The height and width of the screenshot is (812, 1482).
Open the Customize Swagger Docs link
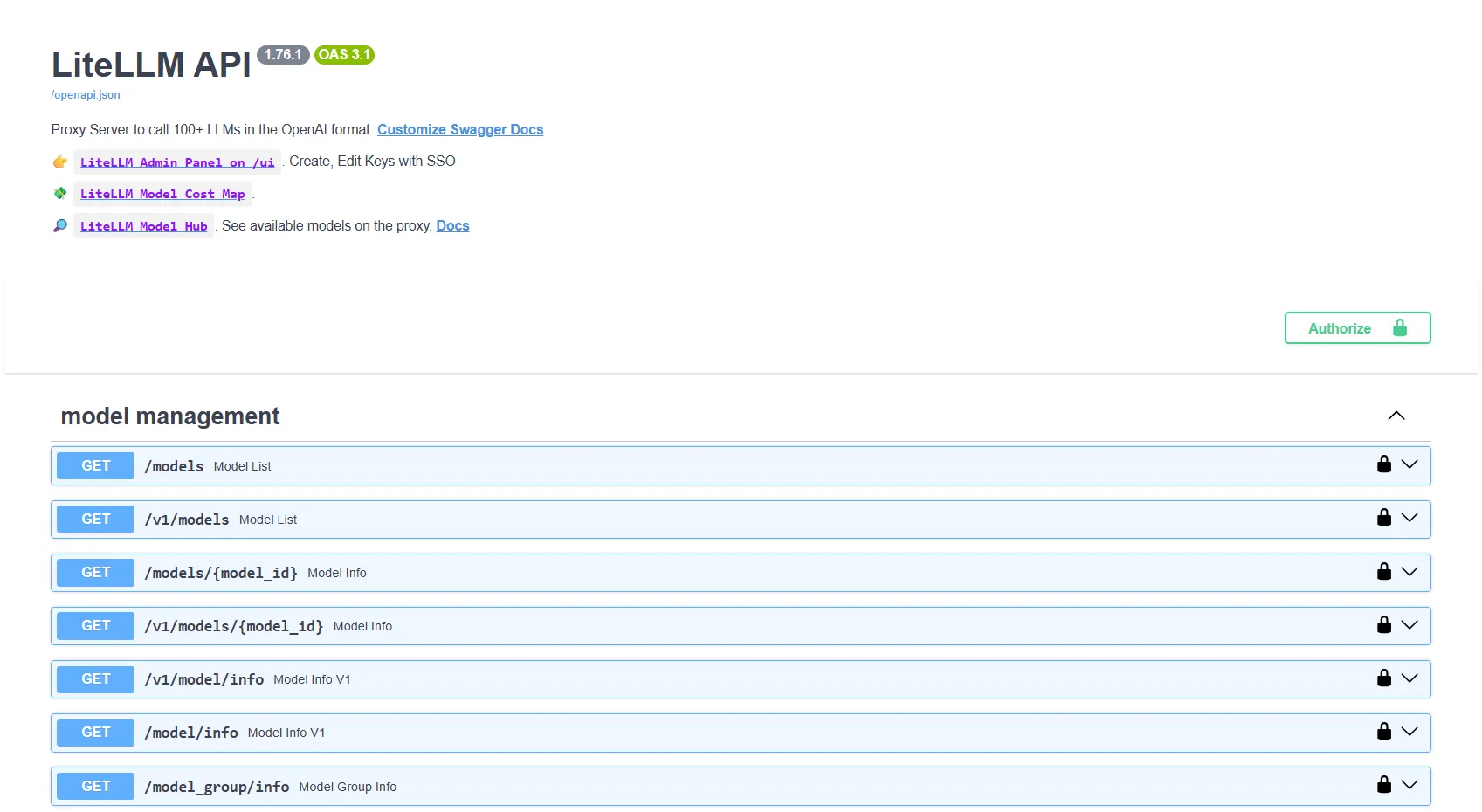[x=459, y=130]
